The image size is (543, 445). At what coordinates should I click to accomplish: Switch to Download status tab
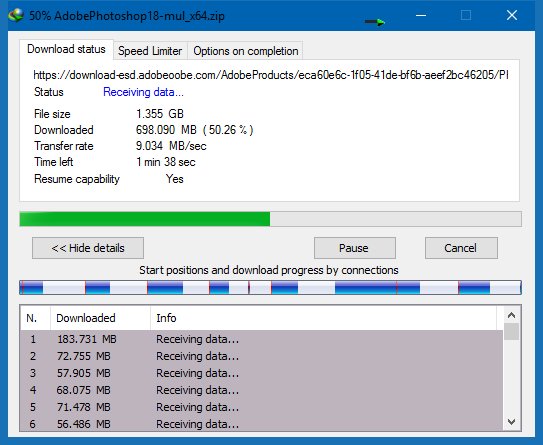pos(66,50)
